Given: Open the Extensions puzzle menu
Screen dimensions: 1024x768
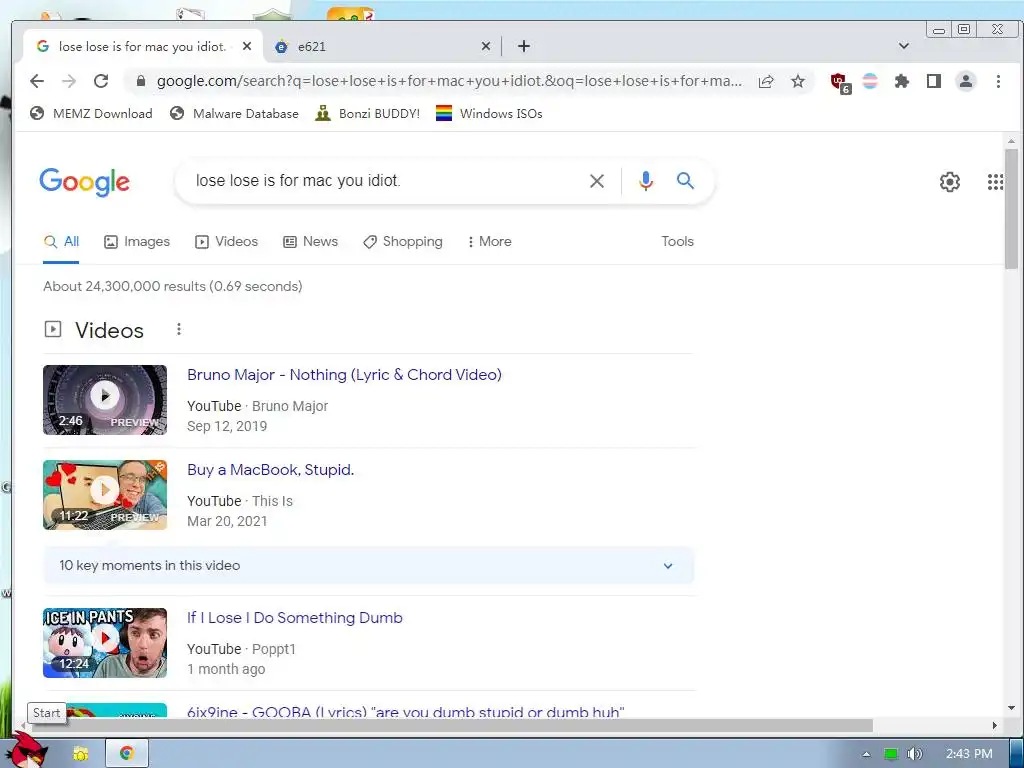Looking at the screenshot, I should (x=902, y=81).
